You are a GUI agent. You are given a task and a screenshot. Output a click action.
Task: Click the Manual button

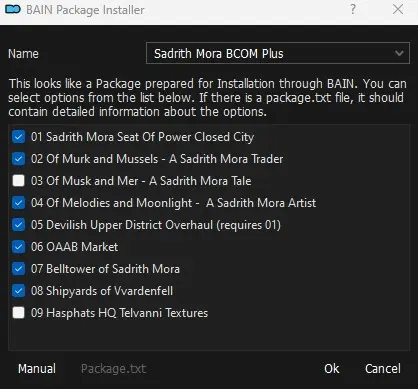[37, 369]
